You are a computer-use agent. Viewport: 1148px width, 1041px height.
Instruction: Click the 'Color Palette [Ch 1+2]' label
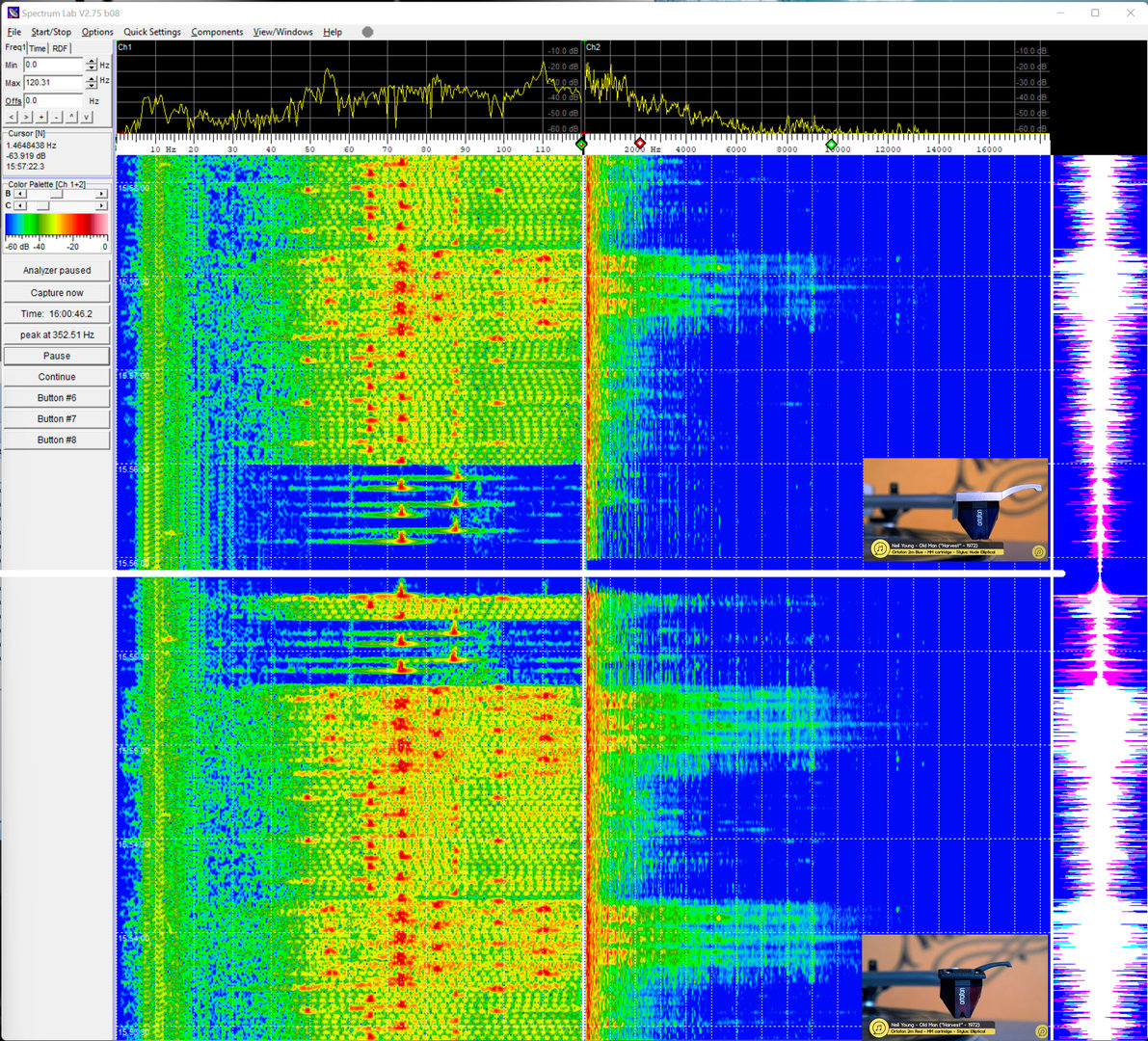click(x=47, y=184)
